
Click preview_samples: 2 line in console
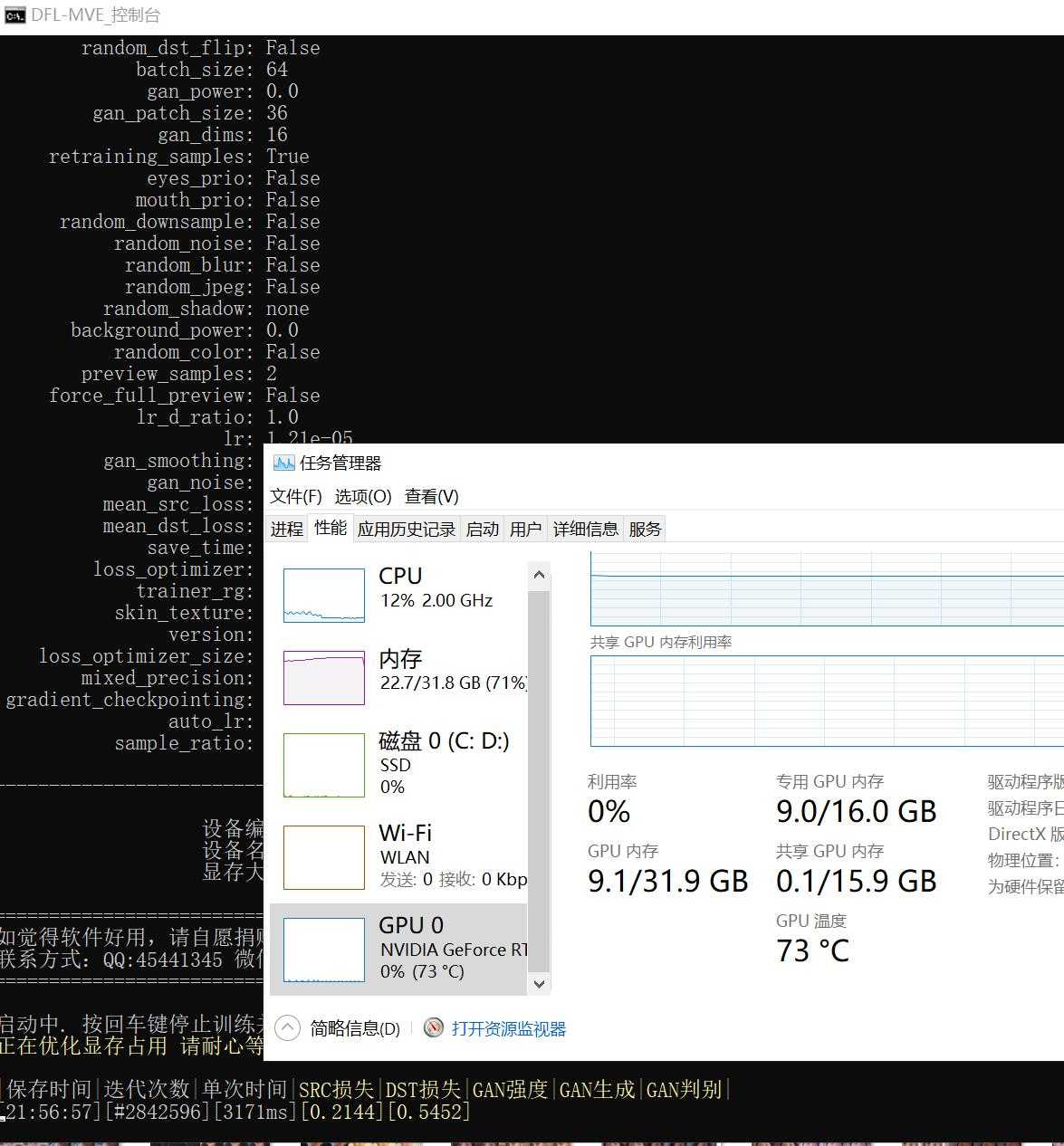point(179,374)
